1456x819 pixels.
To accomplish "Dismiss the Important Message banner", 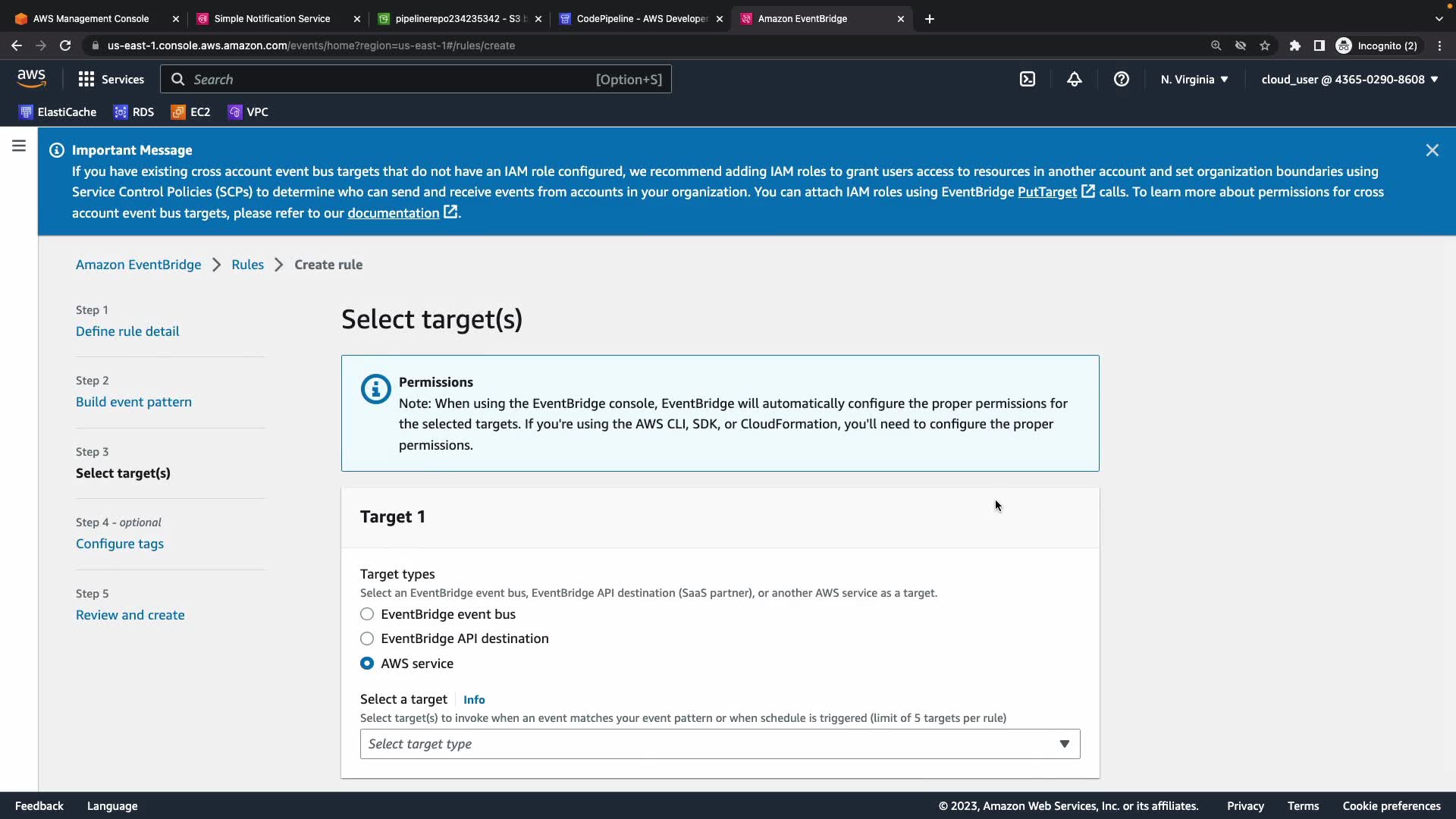I will tap(1432, 150).
